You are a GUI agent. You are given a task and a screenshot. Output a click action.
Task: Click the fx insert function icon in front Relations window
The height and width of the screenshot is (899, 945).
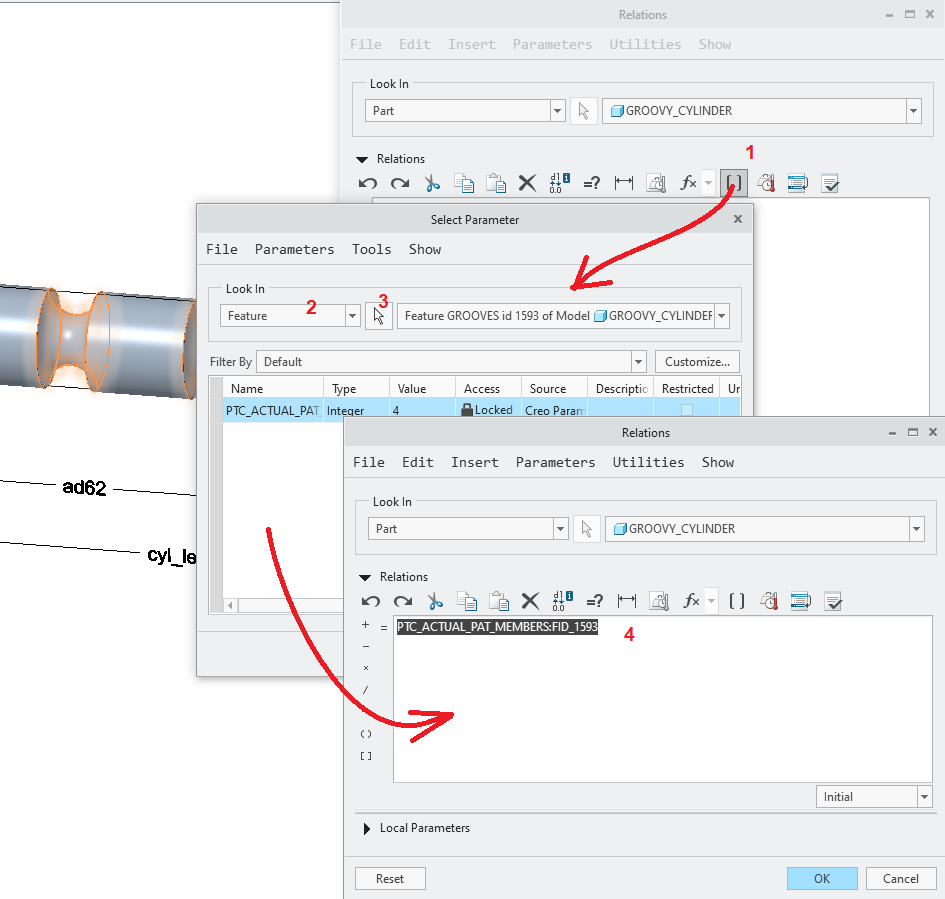click(x=691, y=601)
